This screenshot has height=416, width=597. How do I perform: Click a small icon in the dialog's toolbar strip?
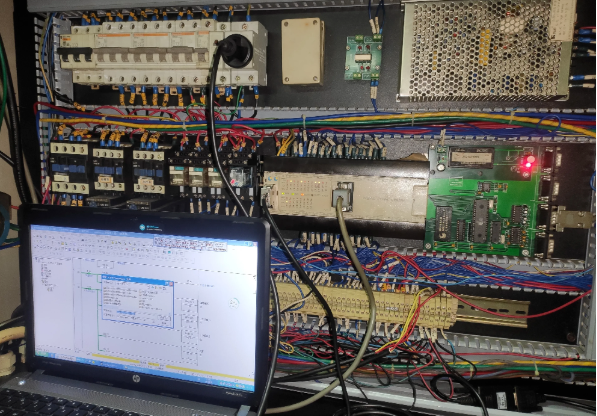point(152,288)
